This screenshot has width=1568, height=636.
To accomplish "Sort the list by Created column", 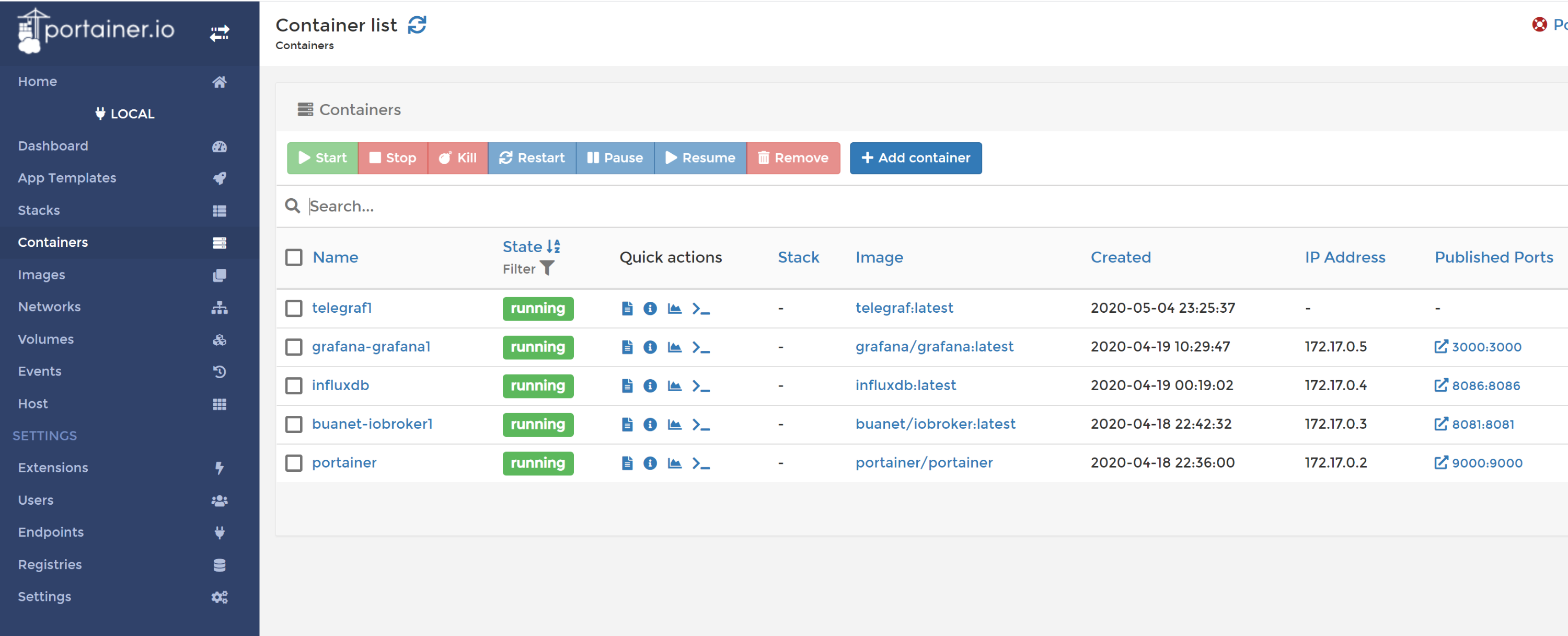I will point(1120,257).
